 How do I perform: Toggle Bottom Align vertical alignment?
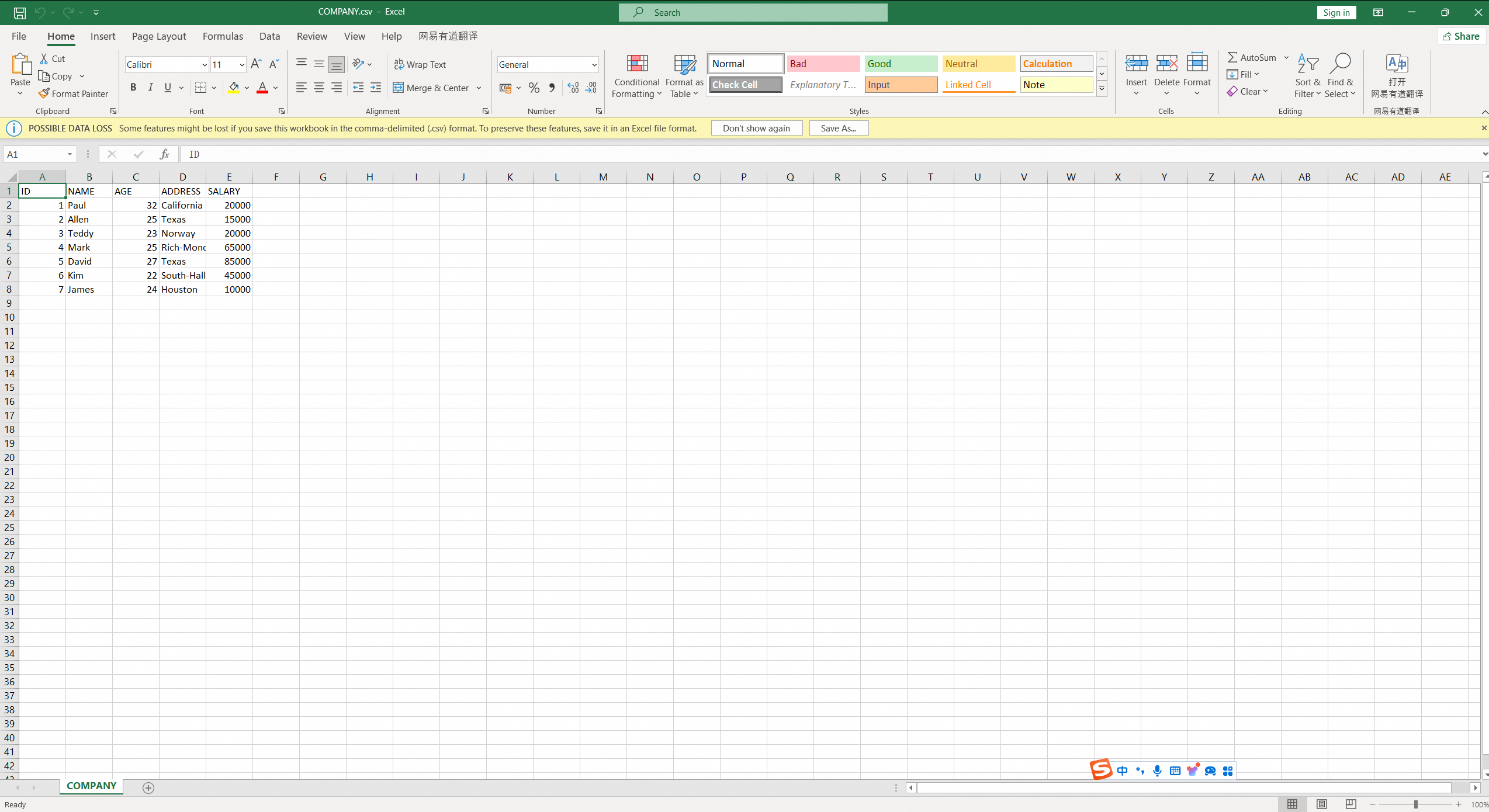tap(337, 64)
